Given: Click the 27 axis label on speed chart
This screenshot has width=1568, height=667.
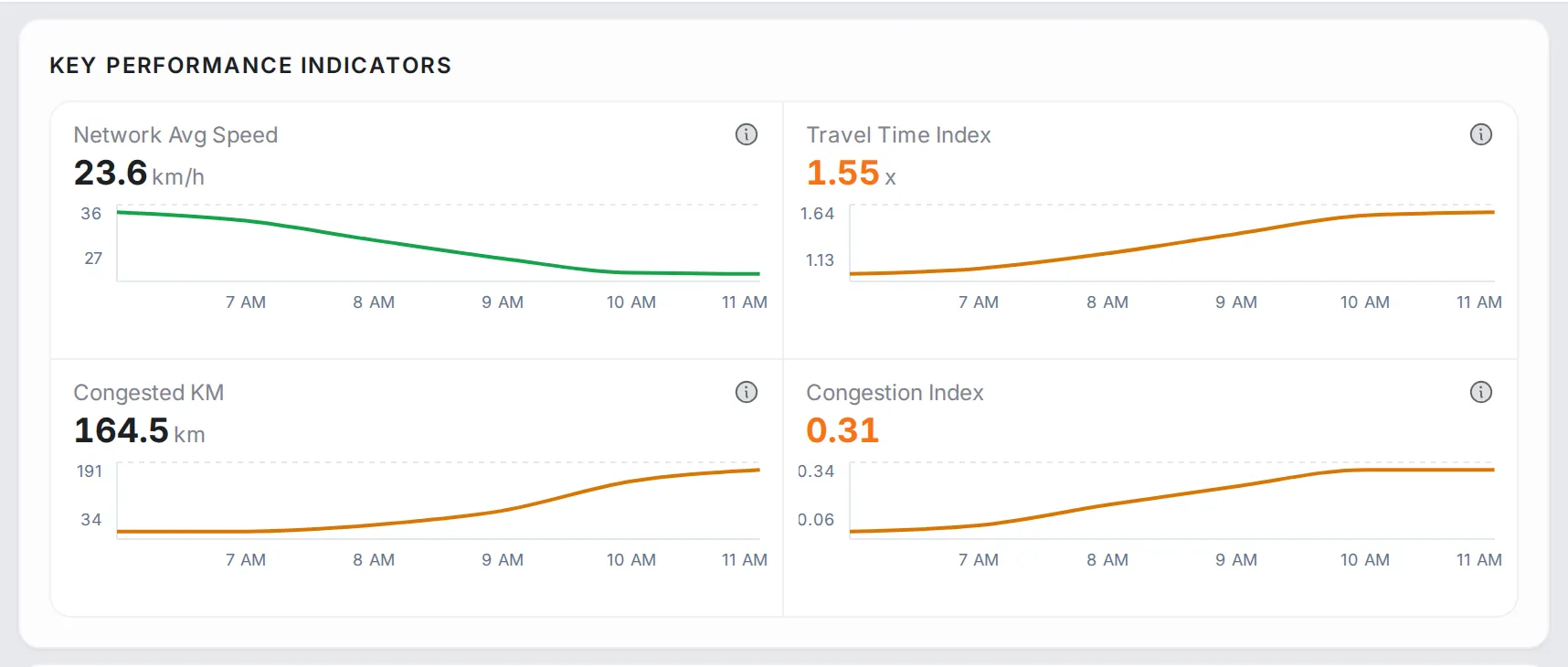Looking at the screenshot, I should (93, 259).
